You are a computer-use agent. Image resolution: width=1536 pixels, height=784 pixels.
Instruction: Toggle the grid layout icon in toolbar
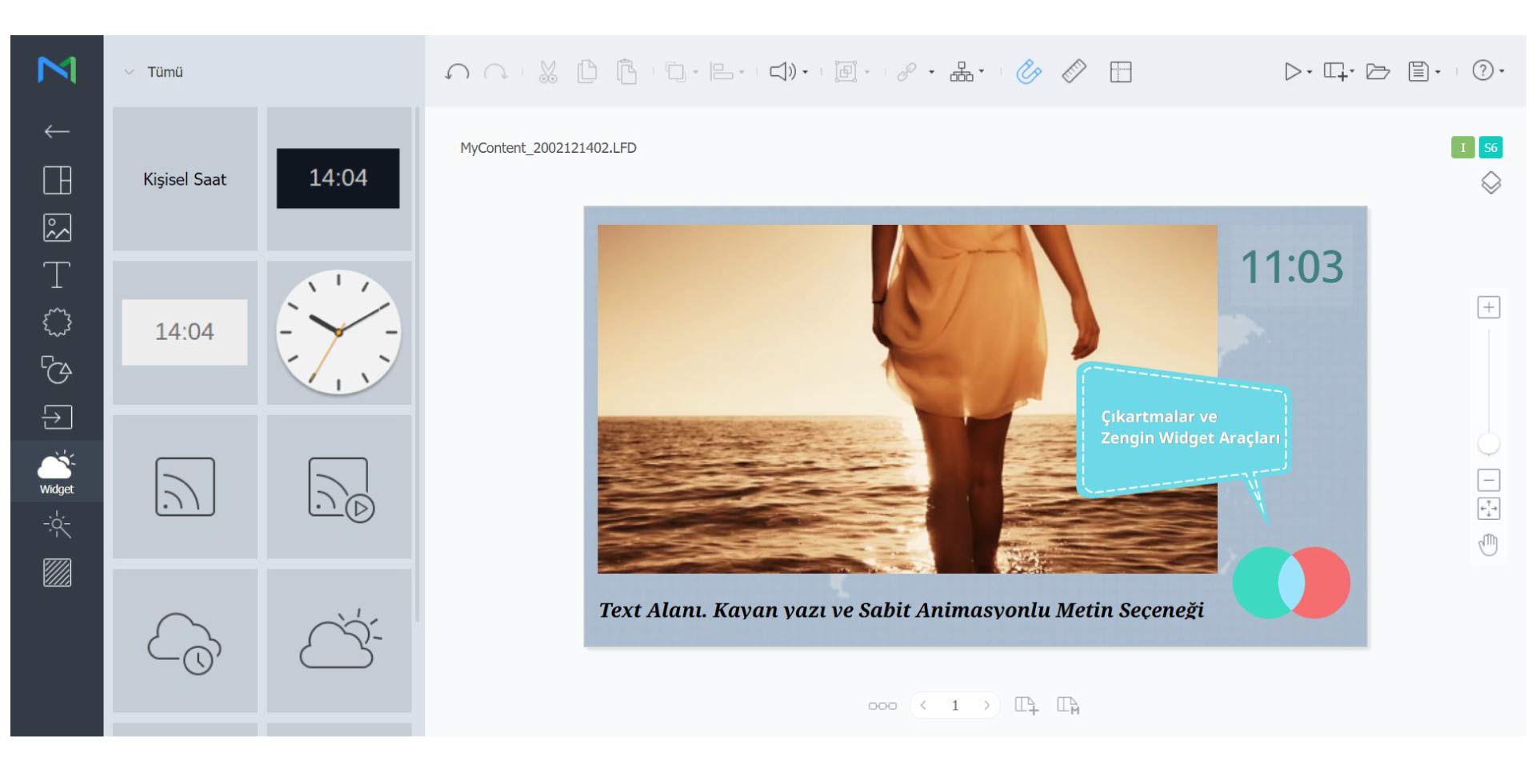(1121, 72)
